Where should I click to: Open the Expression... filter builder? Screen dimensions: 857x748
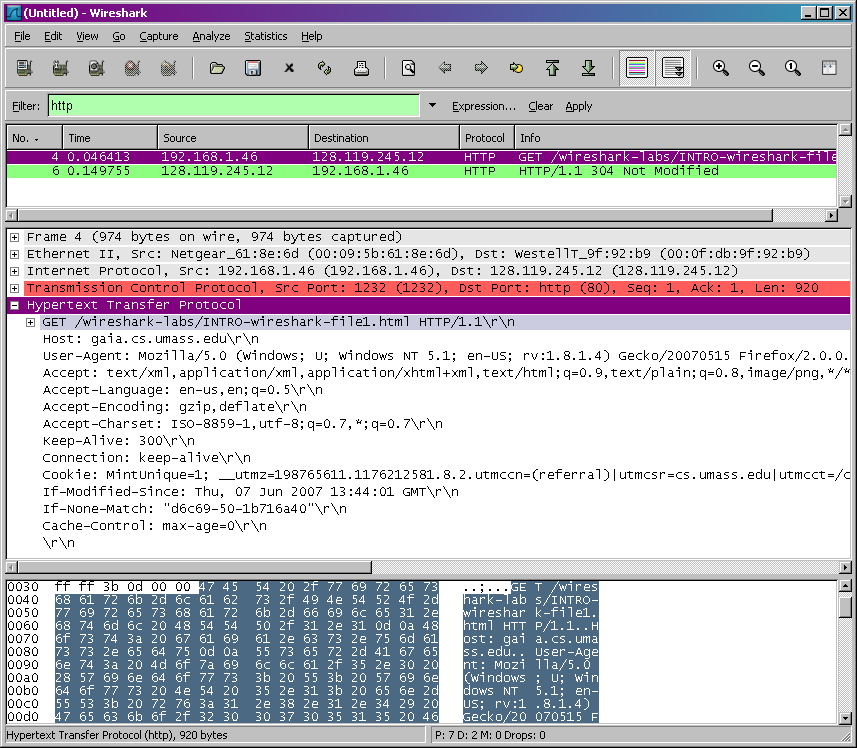click(484, 106)
